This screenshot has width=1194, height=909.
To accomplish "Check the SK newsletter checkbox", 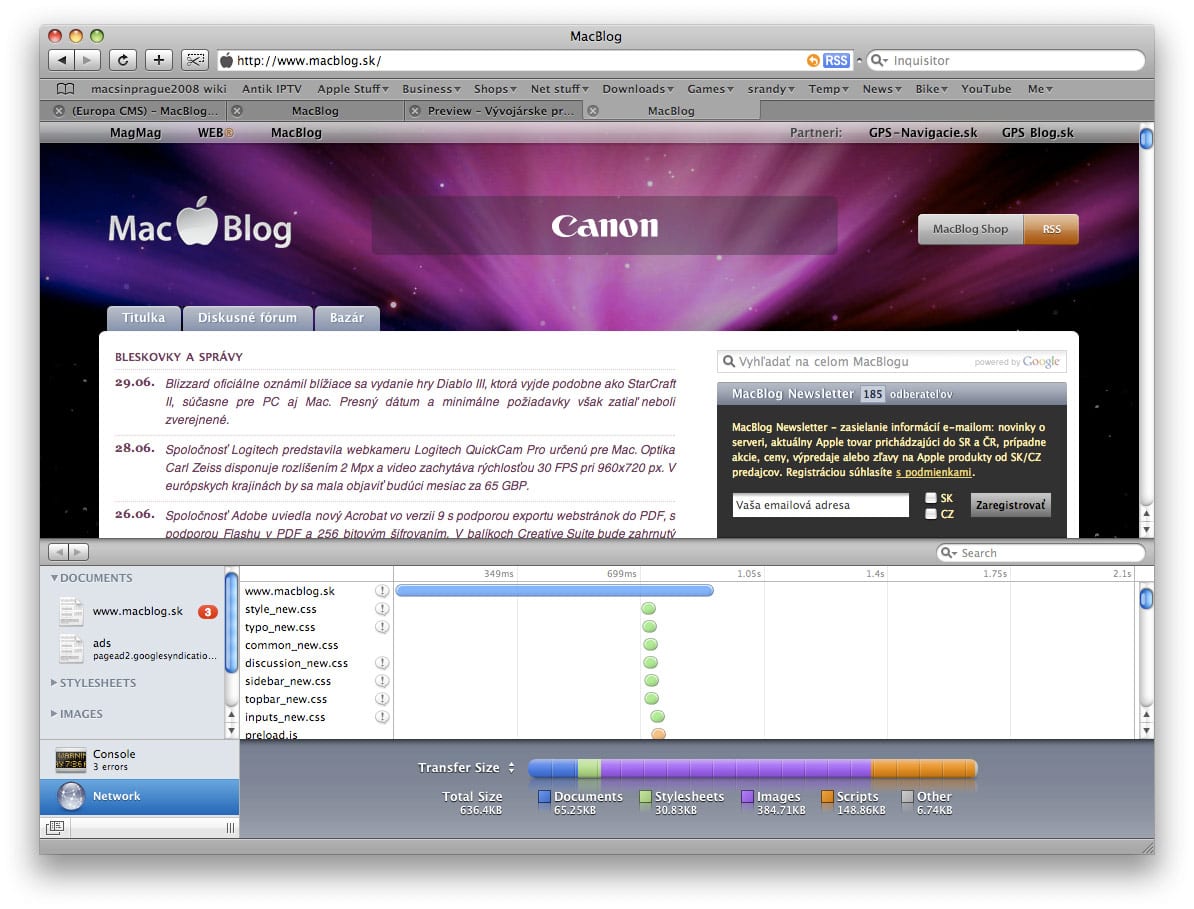I will pyautogui.click(x=931, y=498).
